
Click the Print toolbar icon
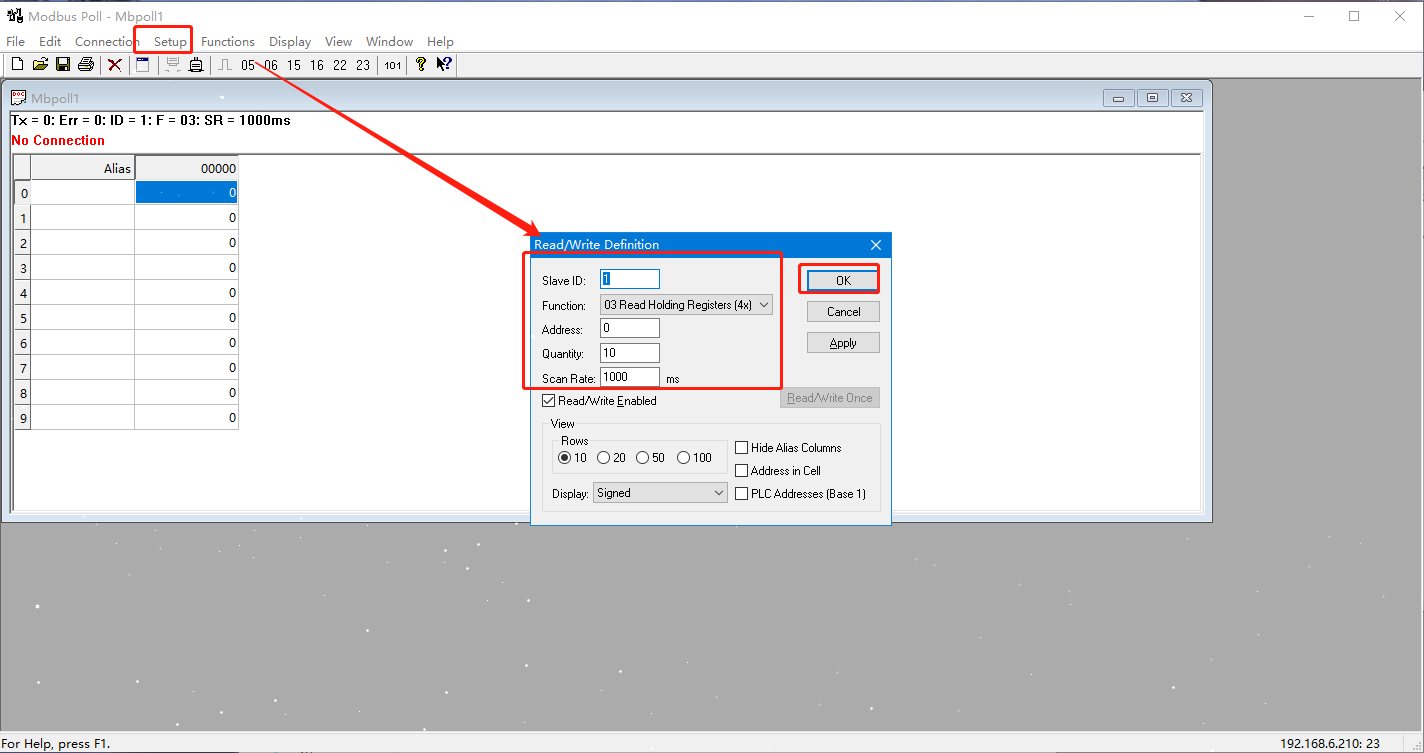(86, 65)
